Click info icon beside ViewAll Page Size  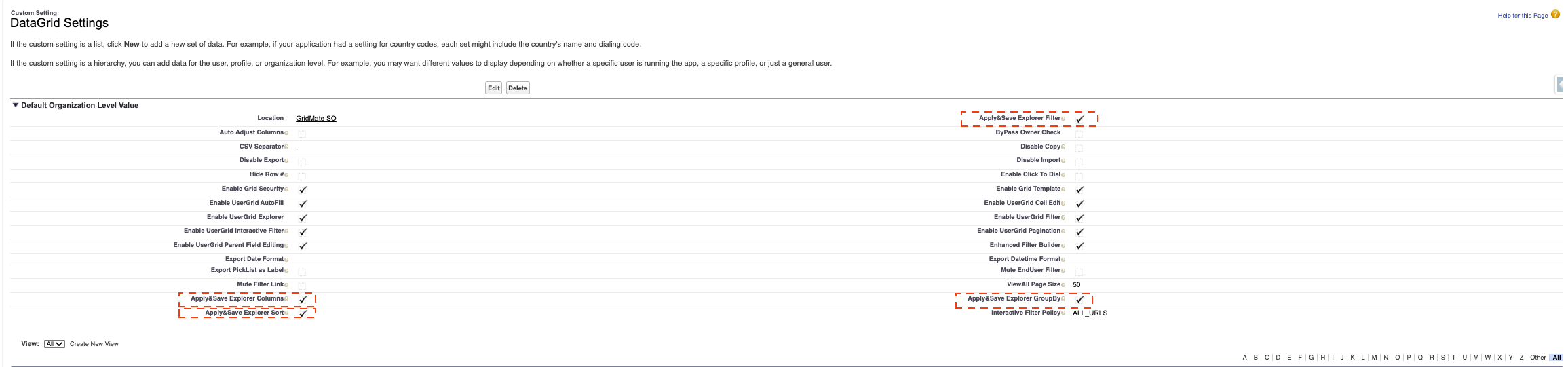click(x=1063, y=285)
